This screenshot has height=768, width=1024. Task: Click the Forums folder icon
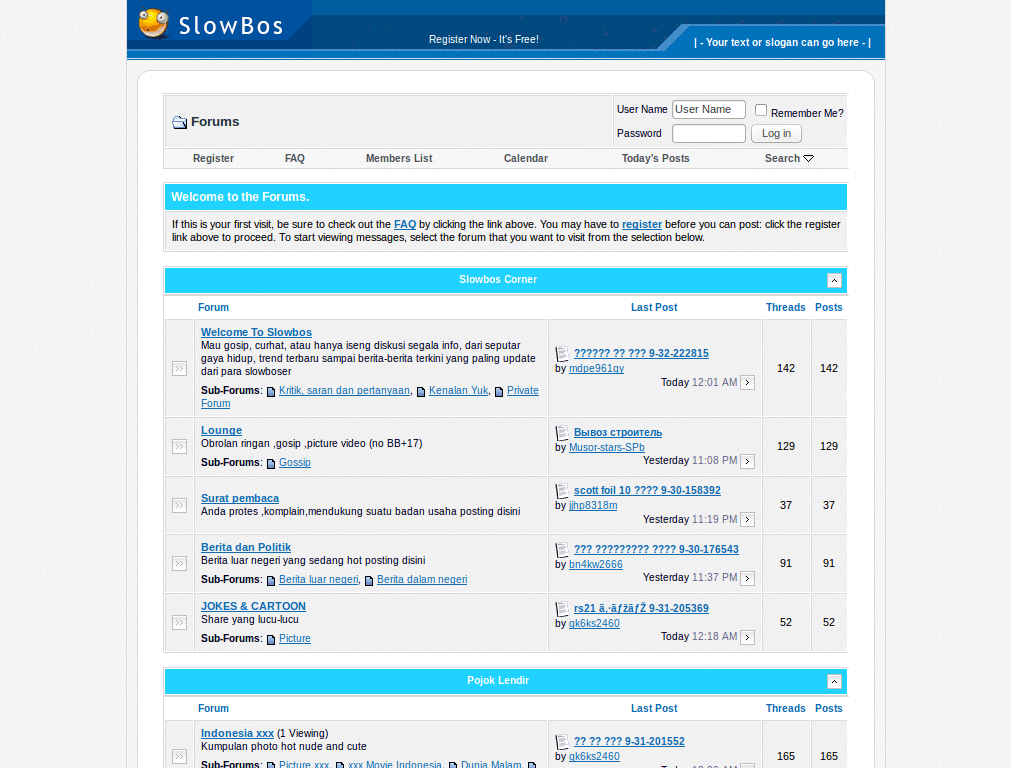coord(180,122)
